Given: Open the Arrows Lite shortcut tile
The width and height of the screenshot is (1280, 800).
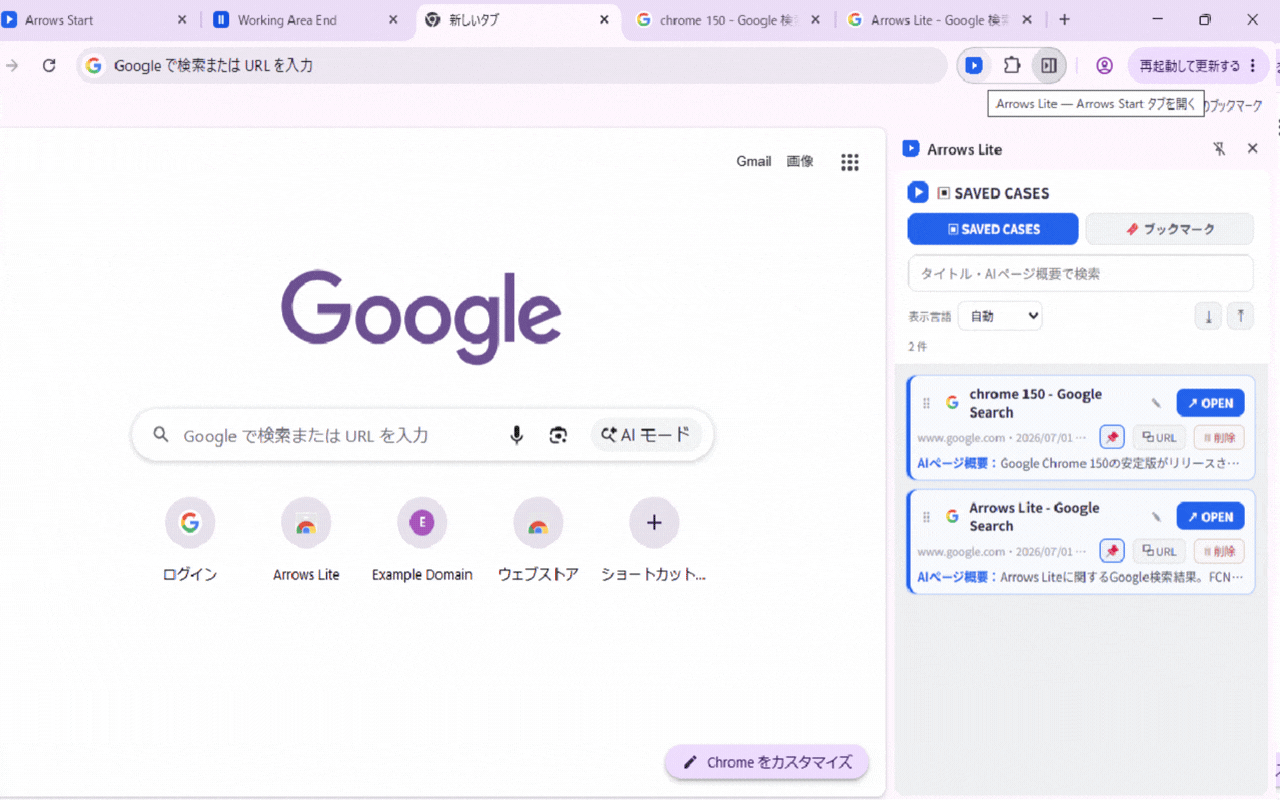Looking at the screenshot, I should coord(306,540).
